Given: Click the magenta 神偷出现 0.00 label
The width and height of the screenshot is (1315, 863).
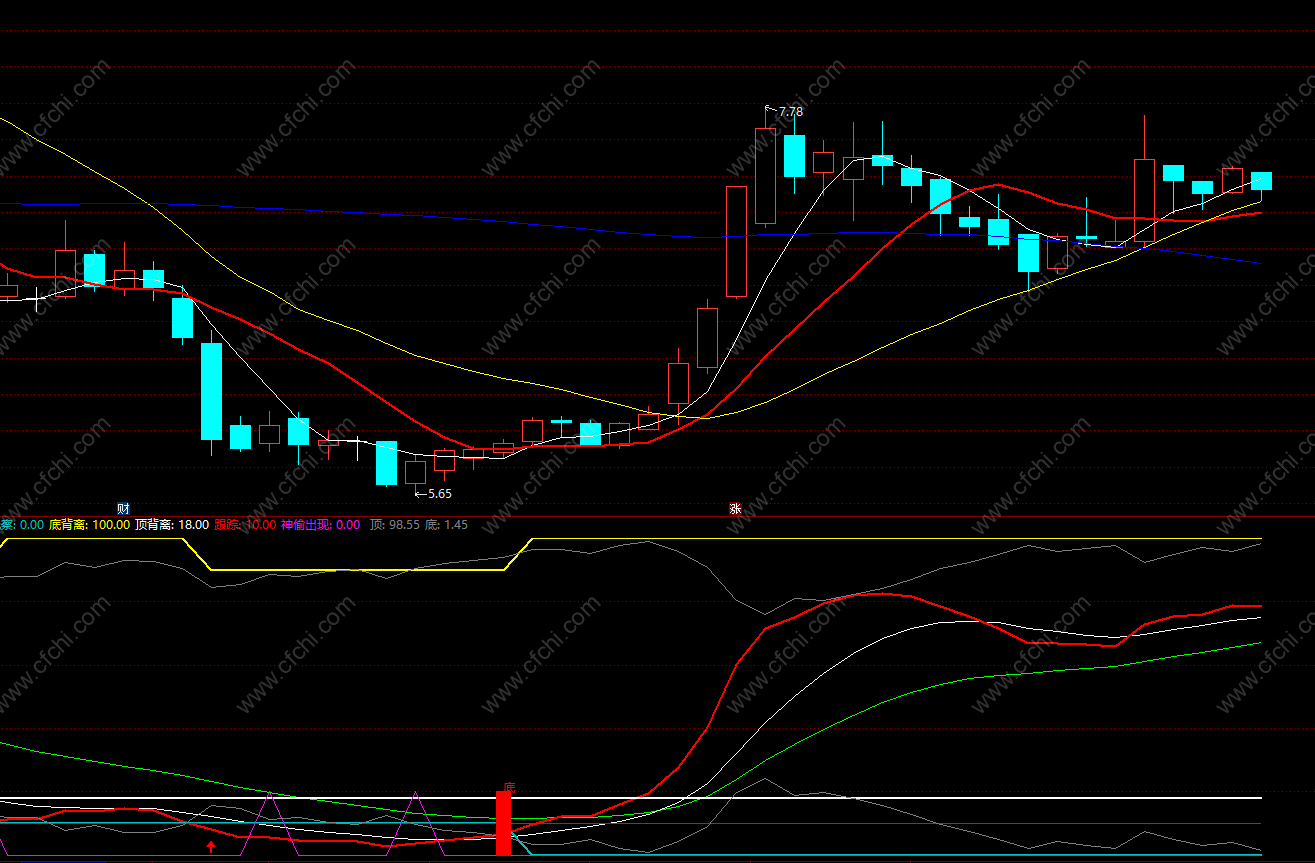Looking at the screenshot, I should coord(320,524).
